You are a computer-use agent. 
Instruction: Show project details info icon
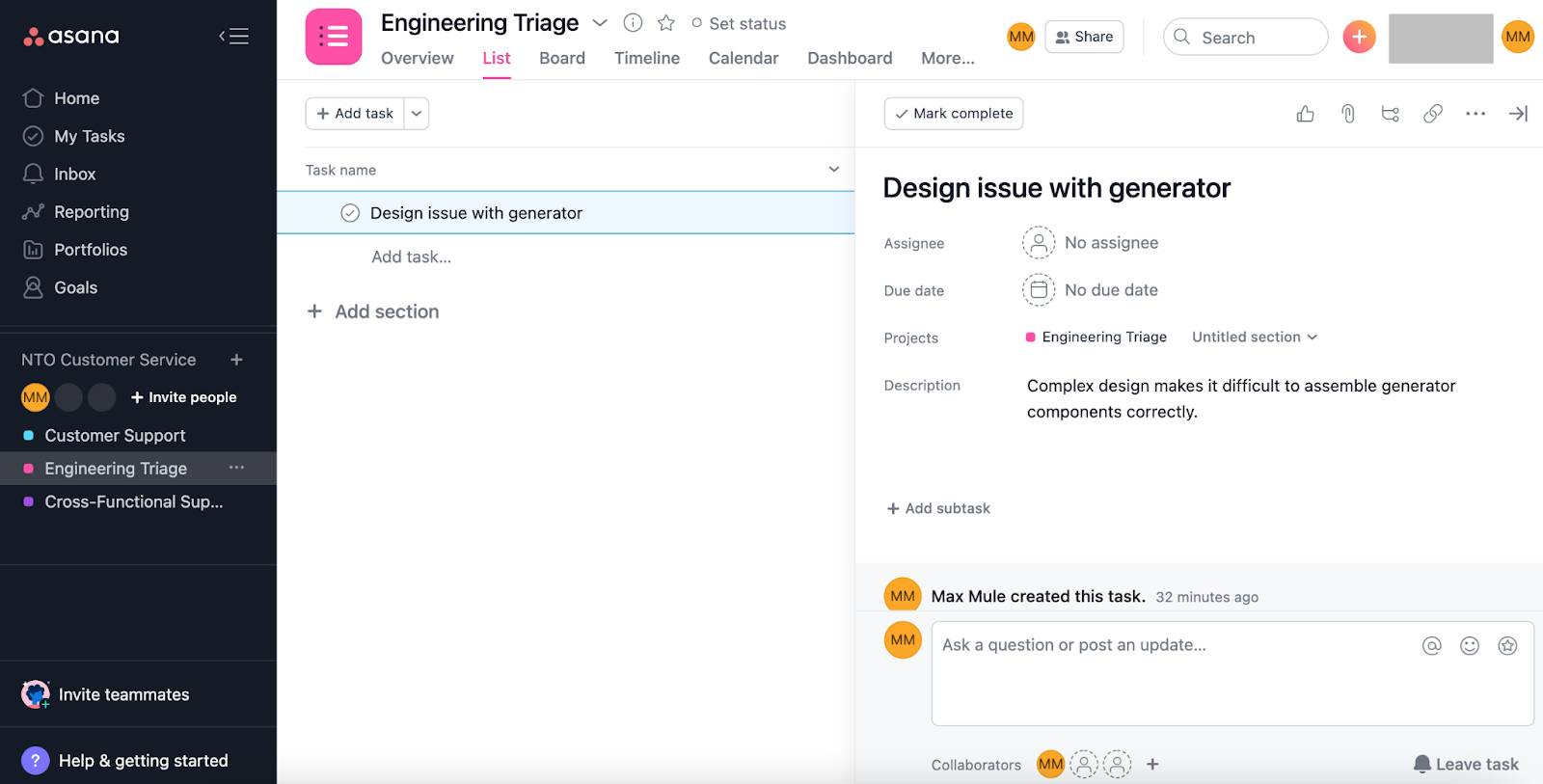[633, 22]
